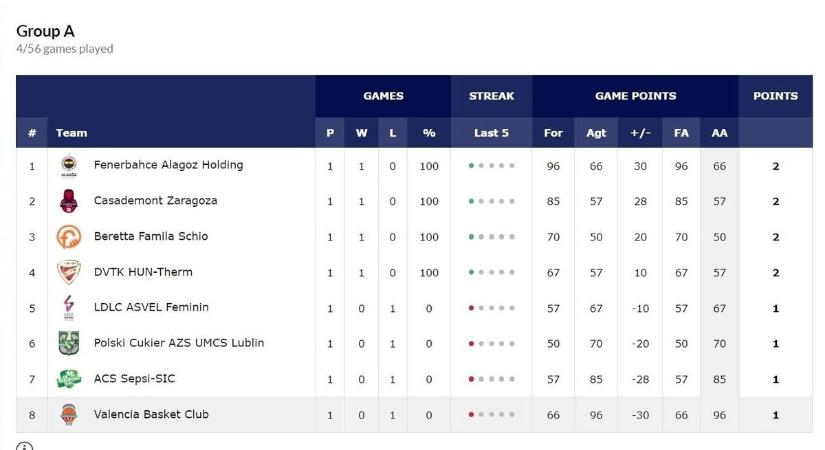This screenshot has width=825, height=450.
Task: Click the win percentage column header
Action: coord(429,133)
